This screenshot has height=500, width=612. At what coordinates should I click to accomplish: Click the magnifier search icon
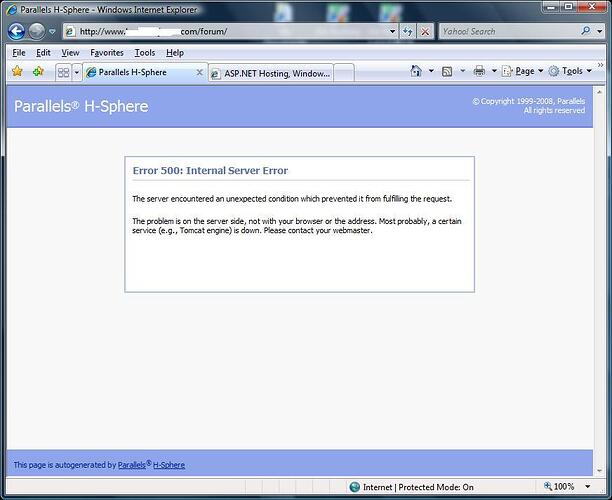click(586, 31)
